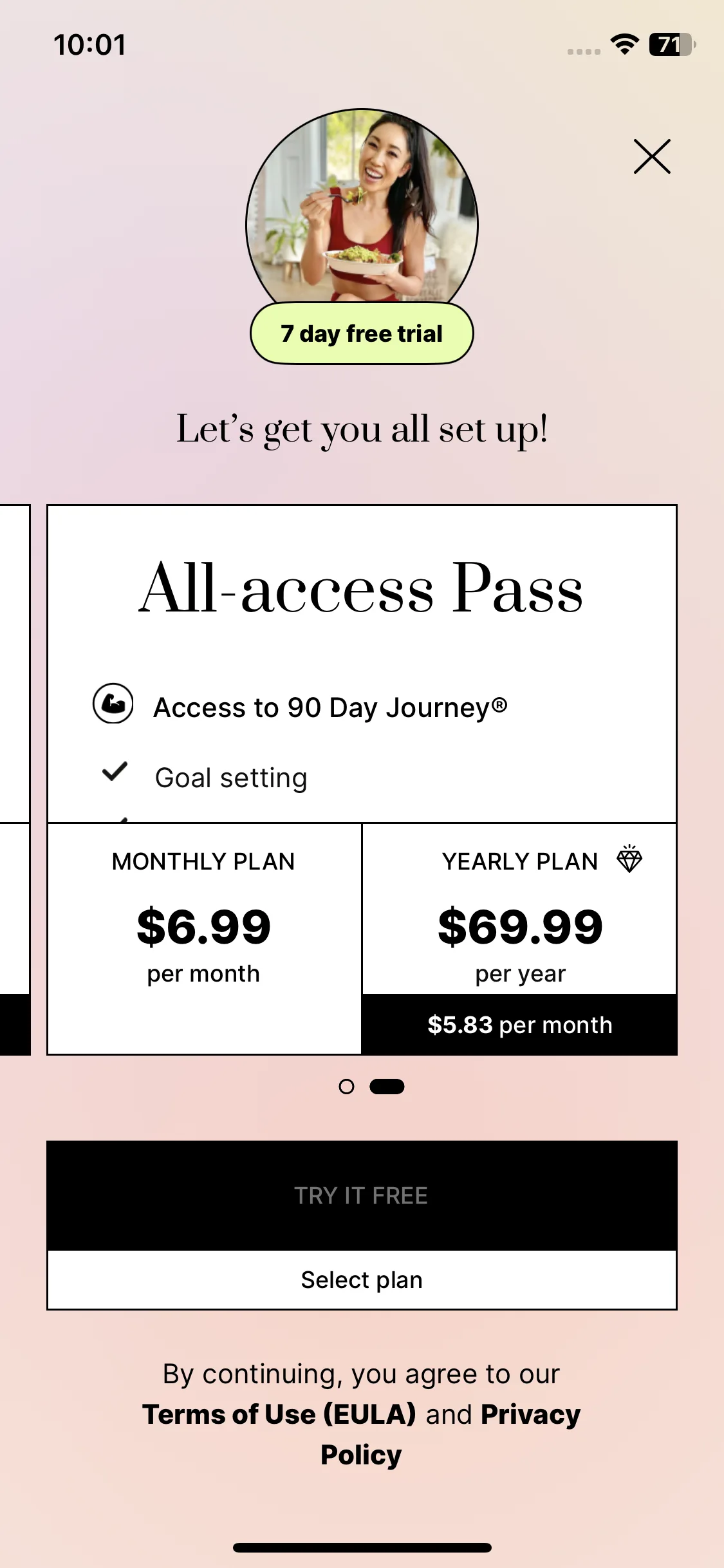724x1568 pixels.
Task: Tap Access to 90 Day Journey feature
Action: coord(330,707)
